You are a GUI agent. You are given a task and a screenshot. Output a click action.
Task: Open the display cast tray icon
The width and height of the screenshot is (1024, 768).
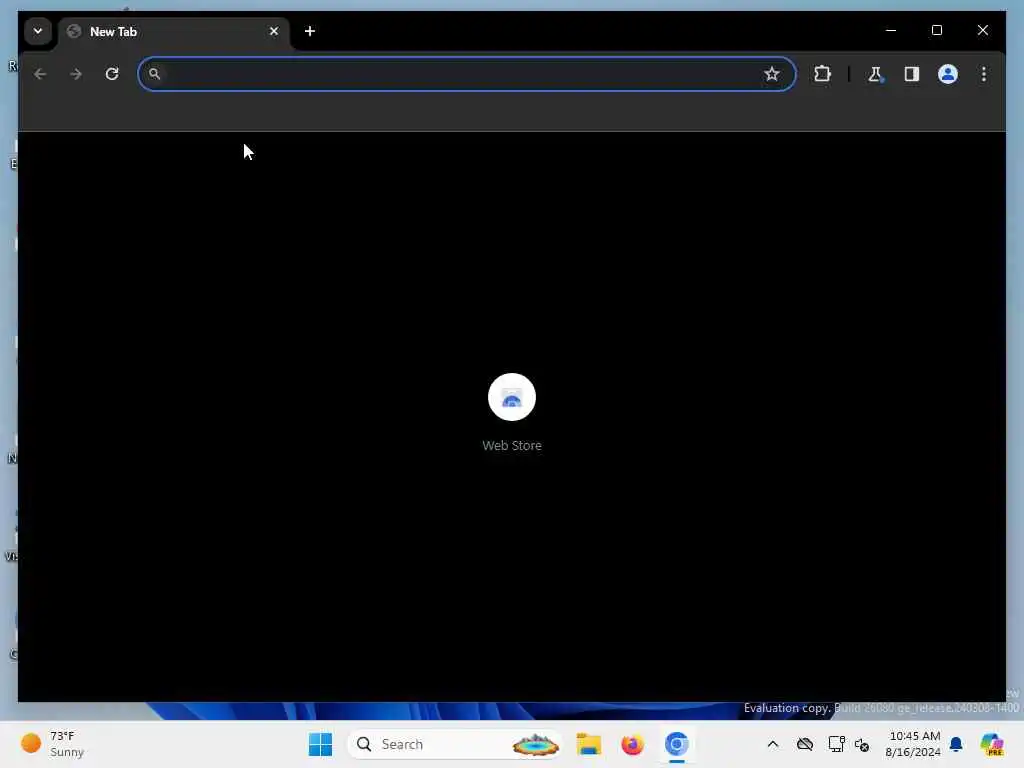click(836, 744)
